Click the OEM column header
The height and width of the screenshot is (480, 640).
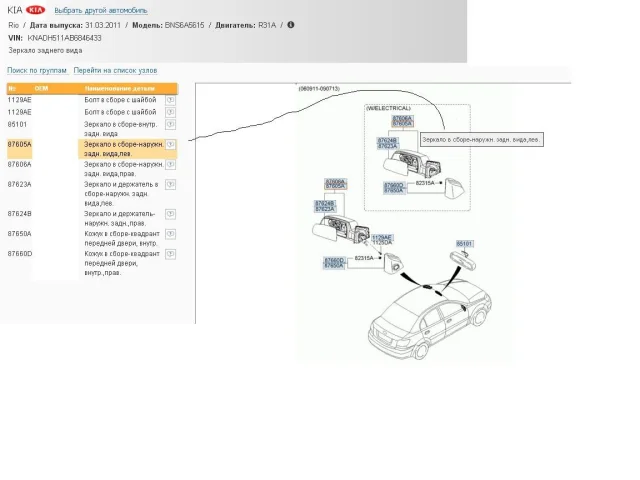(41, 88)
